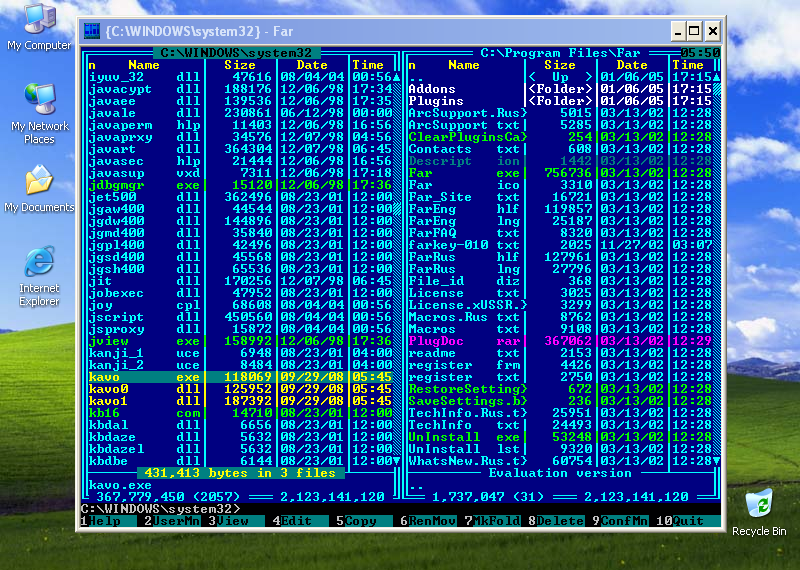Image resolution: width=800 pixels, height=570 pixels.
Task: Select the C:\WINDOWS\system32 panel title
Action: pos(236,53)
